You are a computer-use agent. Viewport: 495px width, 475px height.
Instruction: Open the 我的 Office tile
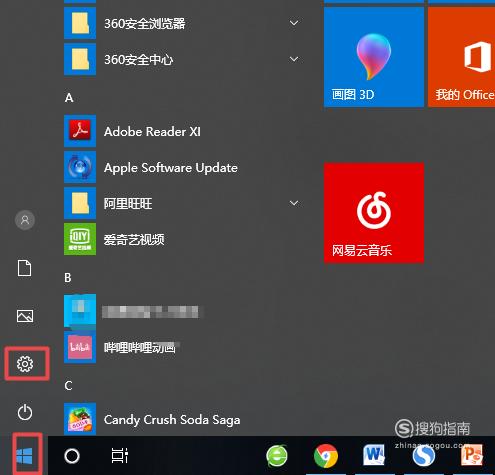tap(461, 57)
